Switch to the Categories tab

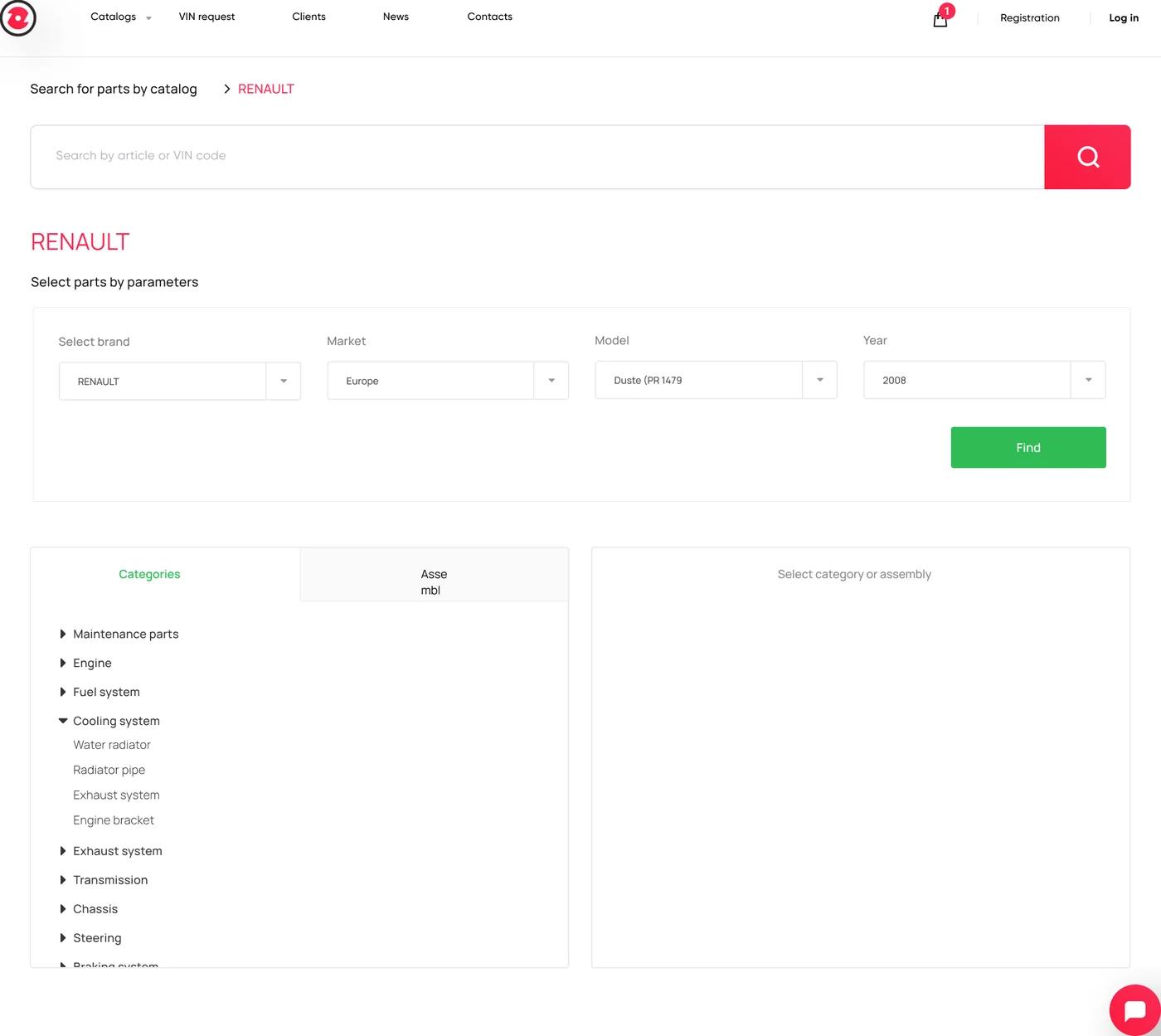149,574
